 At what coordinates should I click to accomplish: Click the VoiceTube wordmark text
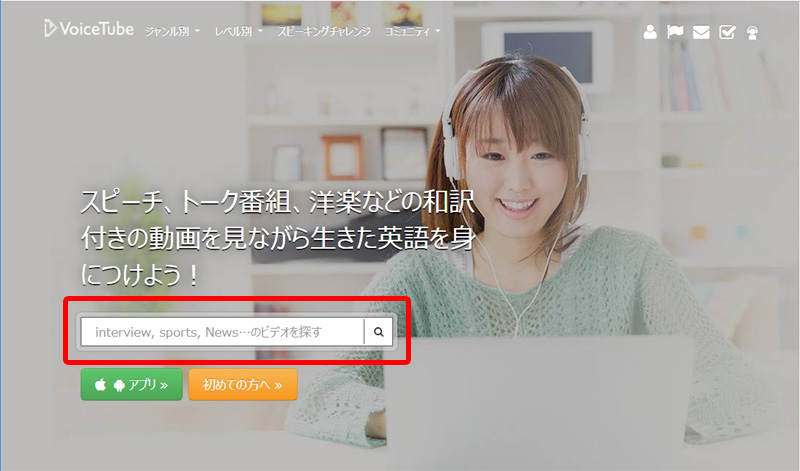tap(98, 30)
